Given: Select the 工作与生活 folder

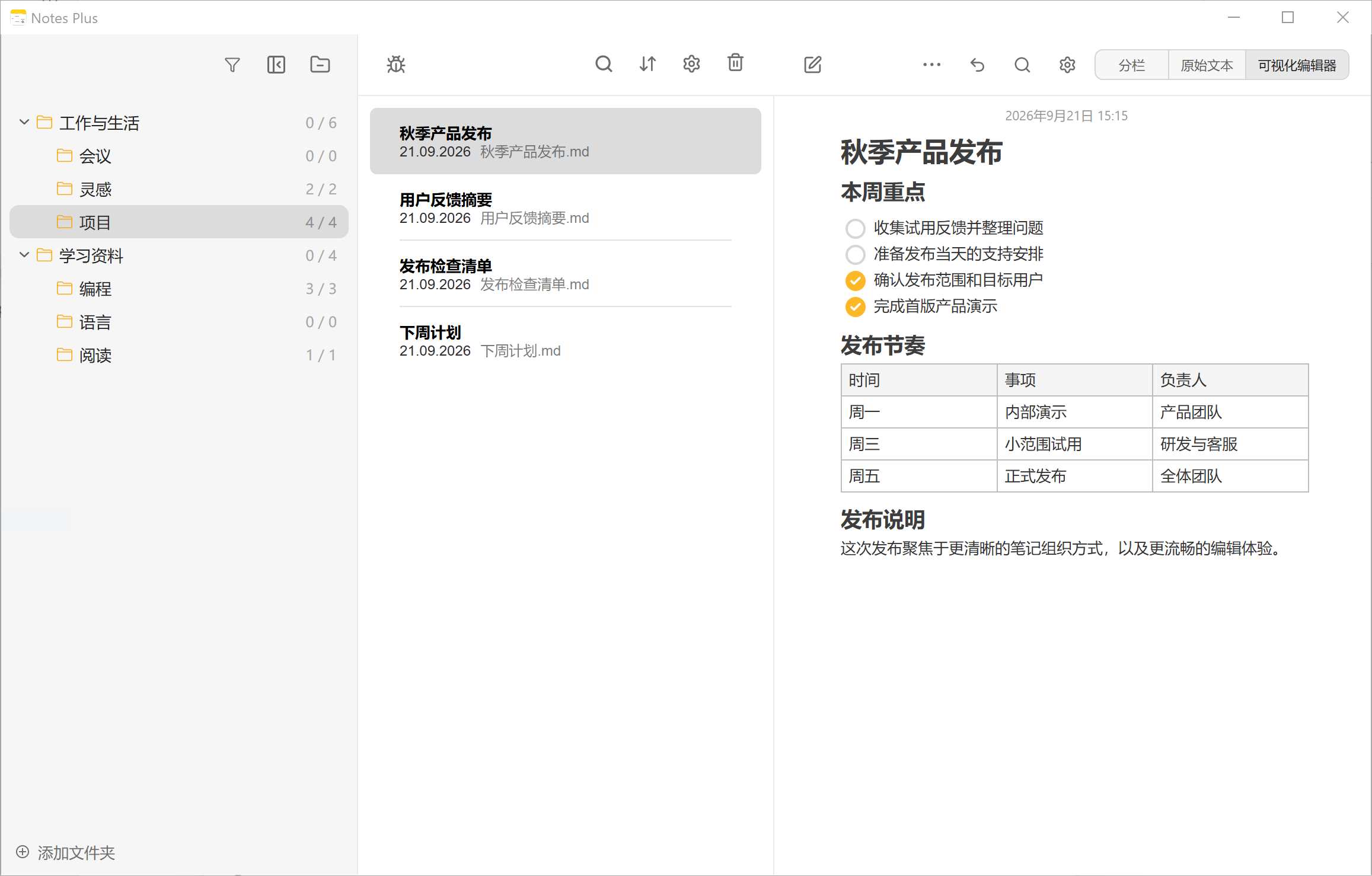Looking at the screenshot, I should (178, 123).
